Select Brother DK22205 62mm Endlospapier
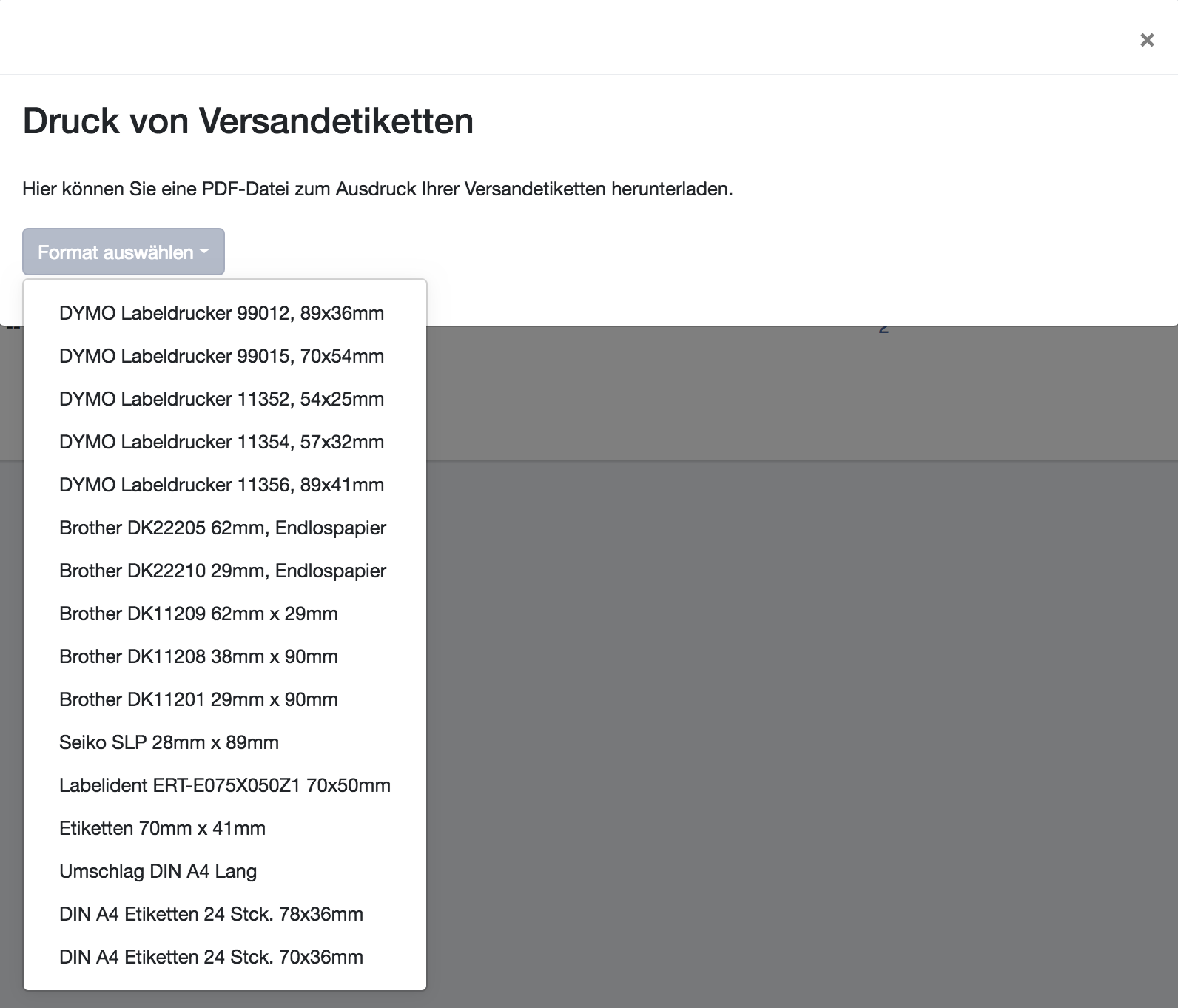The width and height of the screenshot is (1178, 1008). [x=225, y=528]
